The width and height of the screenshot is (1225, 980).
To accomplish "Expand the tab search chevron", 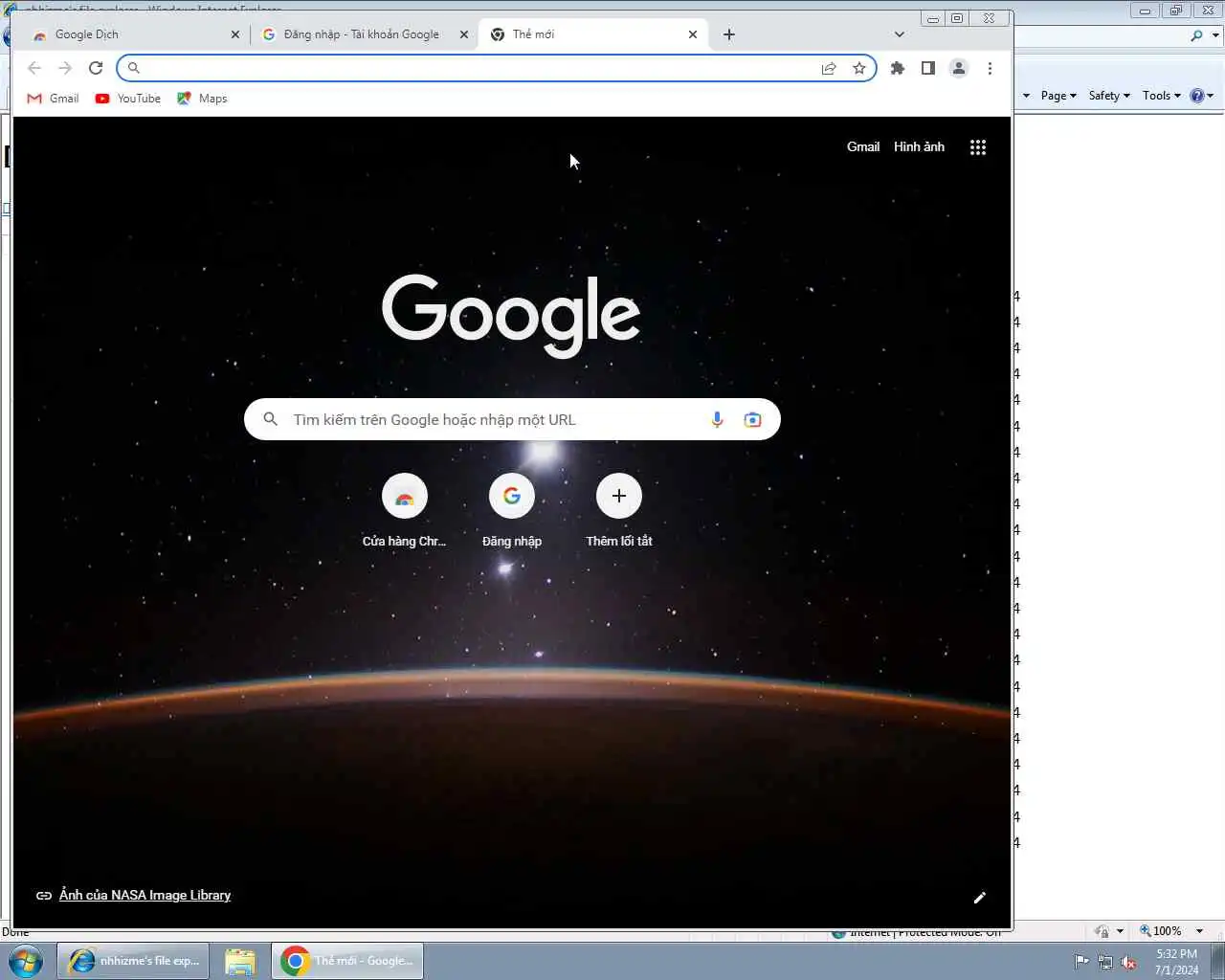I will tap(900, 34).
